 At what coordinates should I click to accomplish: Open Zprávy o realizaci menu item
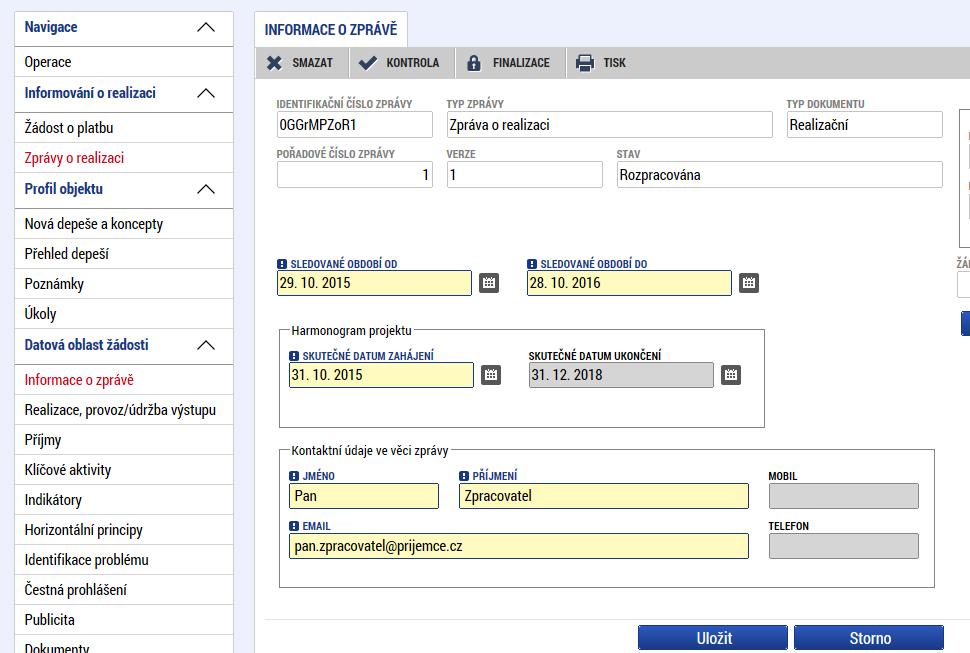124,158
